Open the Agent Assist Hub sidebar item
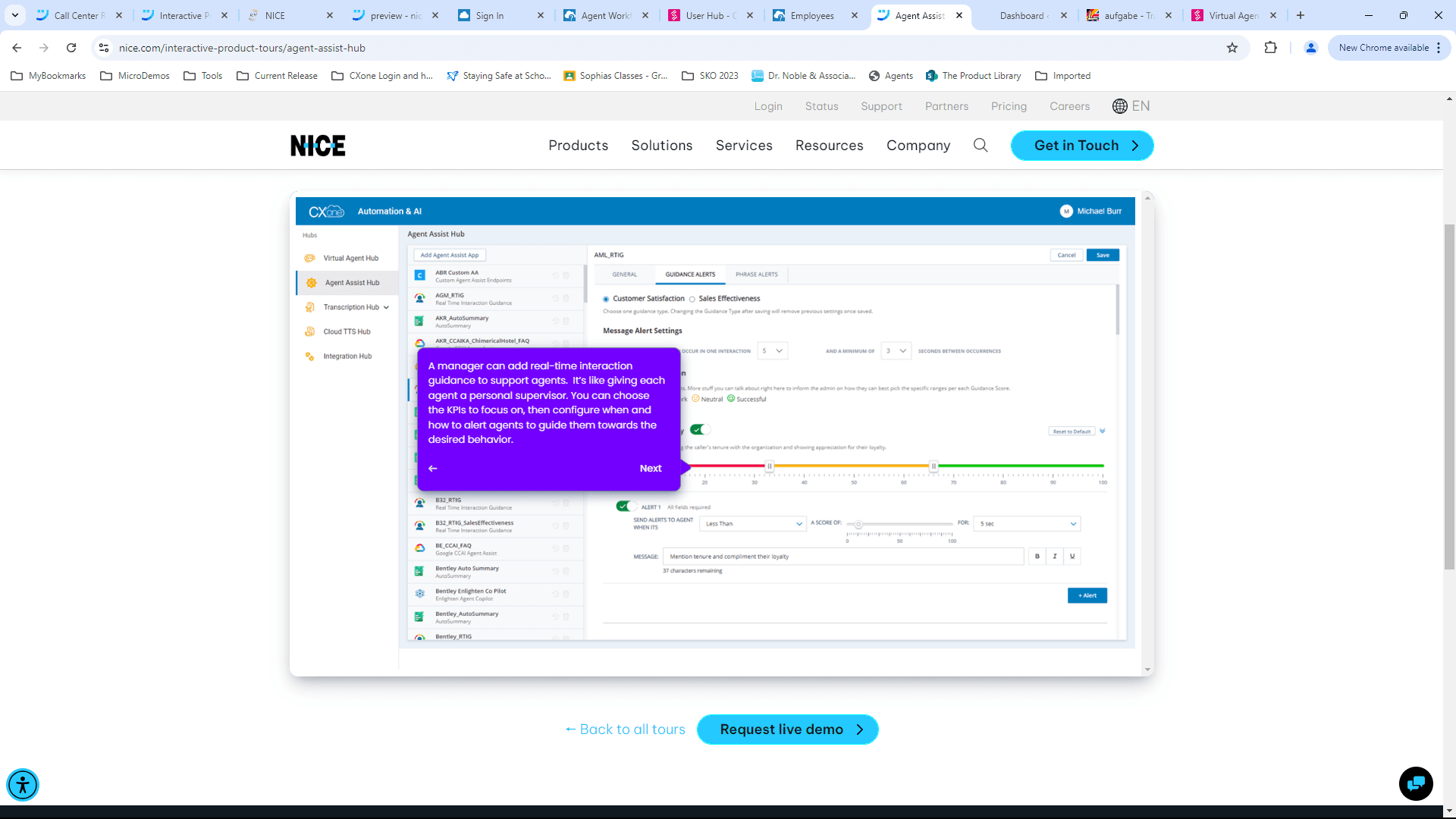The height and width of the screenshot is (819, 1456). click(x=347, y=283)
